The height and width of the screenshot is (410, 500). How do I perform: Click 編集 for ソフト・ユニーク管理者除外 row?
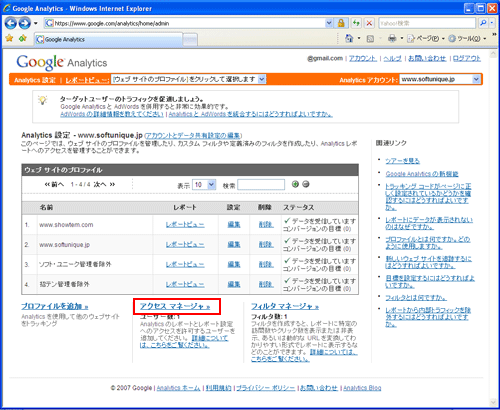click(x=234, y=265)
